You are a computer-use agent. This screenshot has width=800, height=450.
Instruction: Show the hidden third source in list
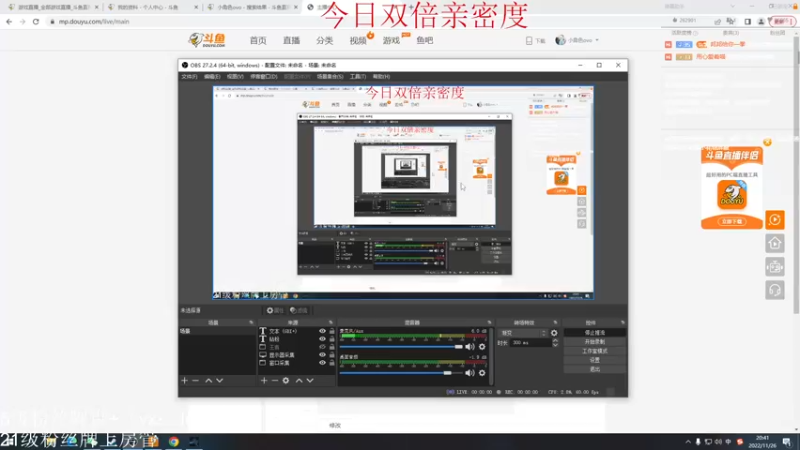point(322,347)
